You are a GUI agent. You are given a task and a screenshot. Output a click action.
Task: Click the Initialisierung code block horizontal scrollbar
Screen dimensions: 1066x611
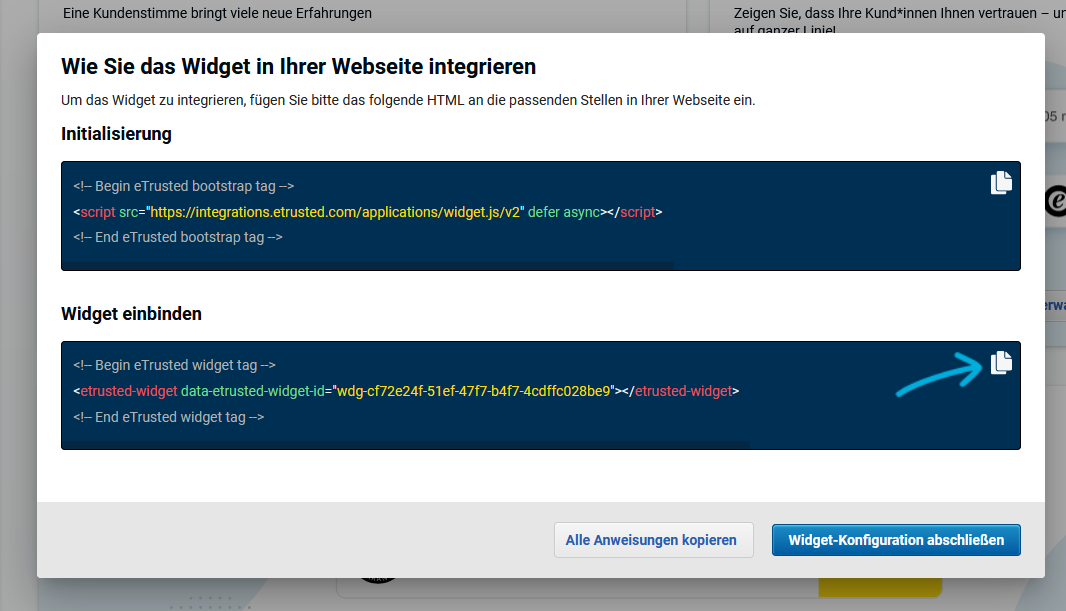pos(370,265)
